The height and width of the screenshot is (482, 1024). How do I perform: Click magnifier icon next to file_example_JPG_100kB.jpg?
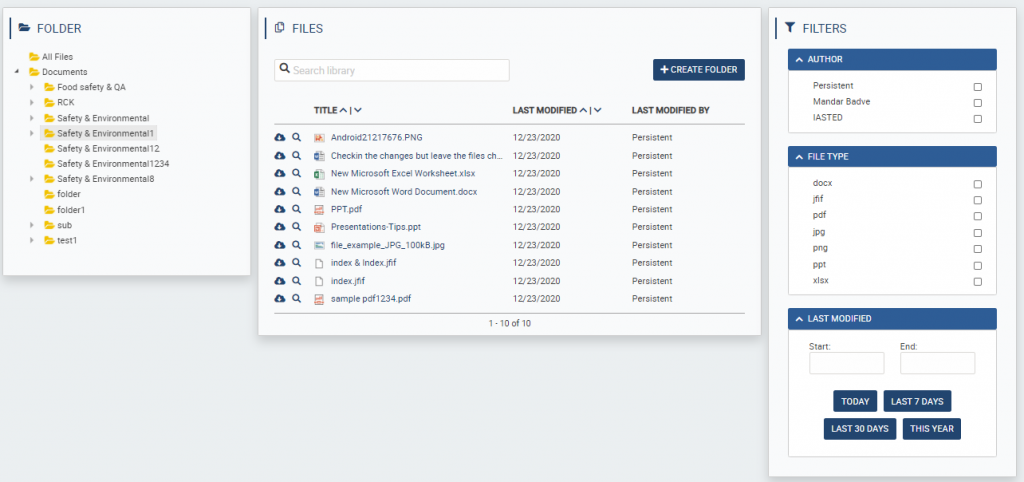297,245
